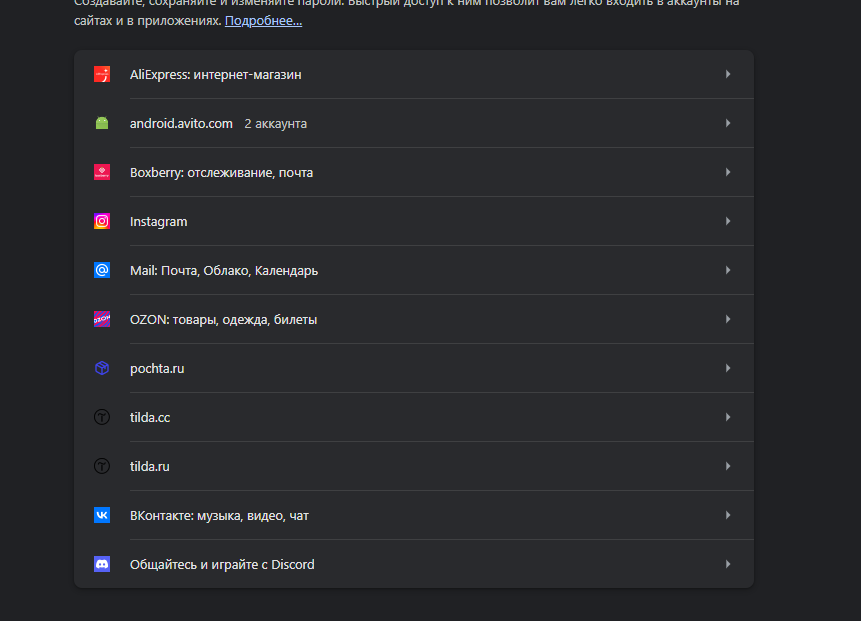Expand the Boxberry entry arrow
The width and height of the screenshot is (861, 621).
(x=728, y=172)
